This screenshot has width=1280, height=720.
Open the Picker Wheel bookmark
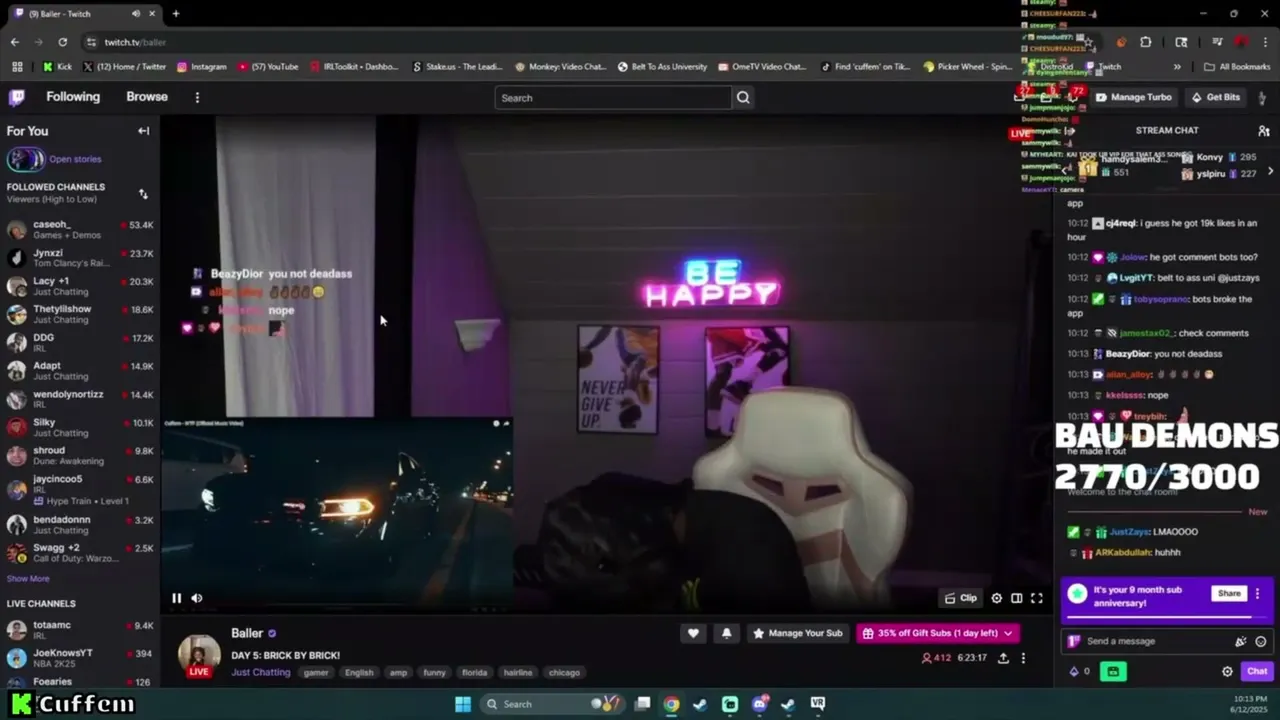[967, 67]
